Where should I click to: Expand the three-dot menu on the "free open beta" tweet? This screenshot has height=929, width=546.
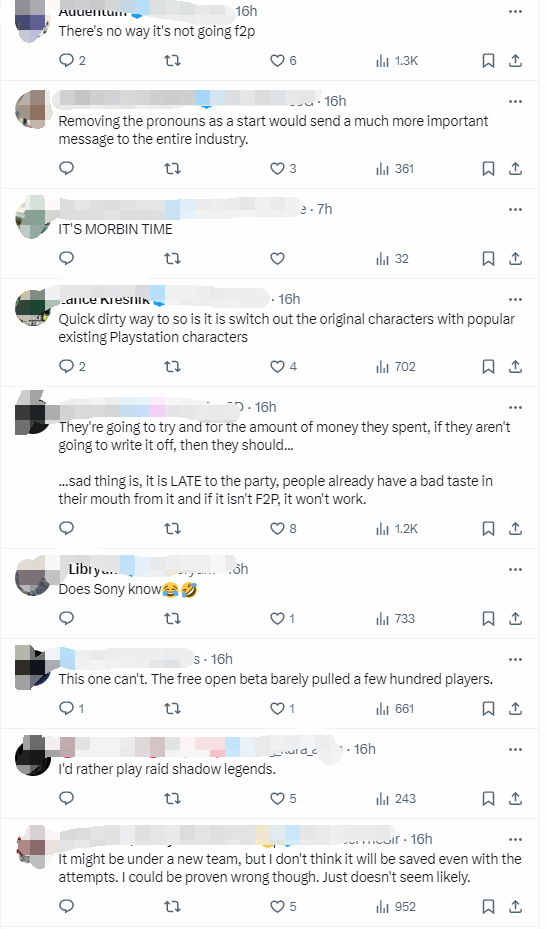point(515,659)
